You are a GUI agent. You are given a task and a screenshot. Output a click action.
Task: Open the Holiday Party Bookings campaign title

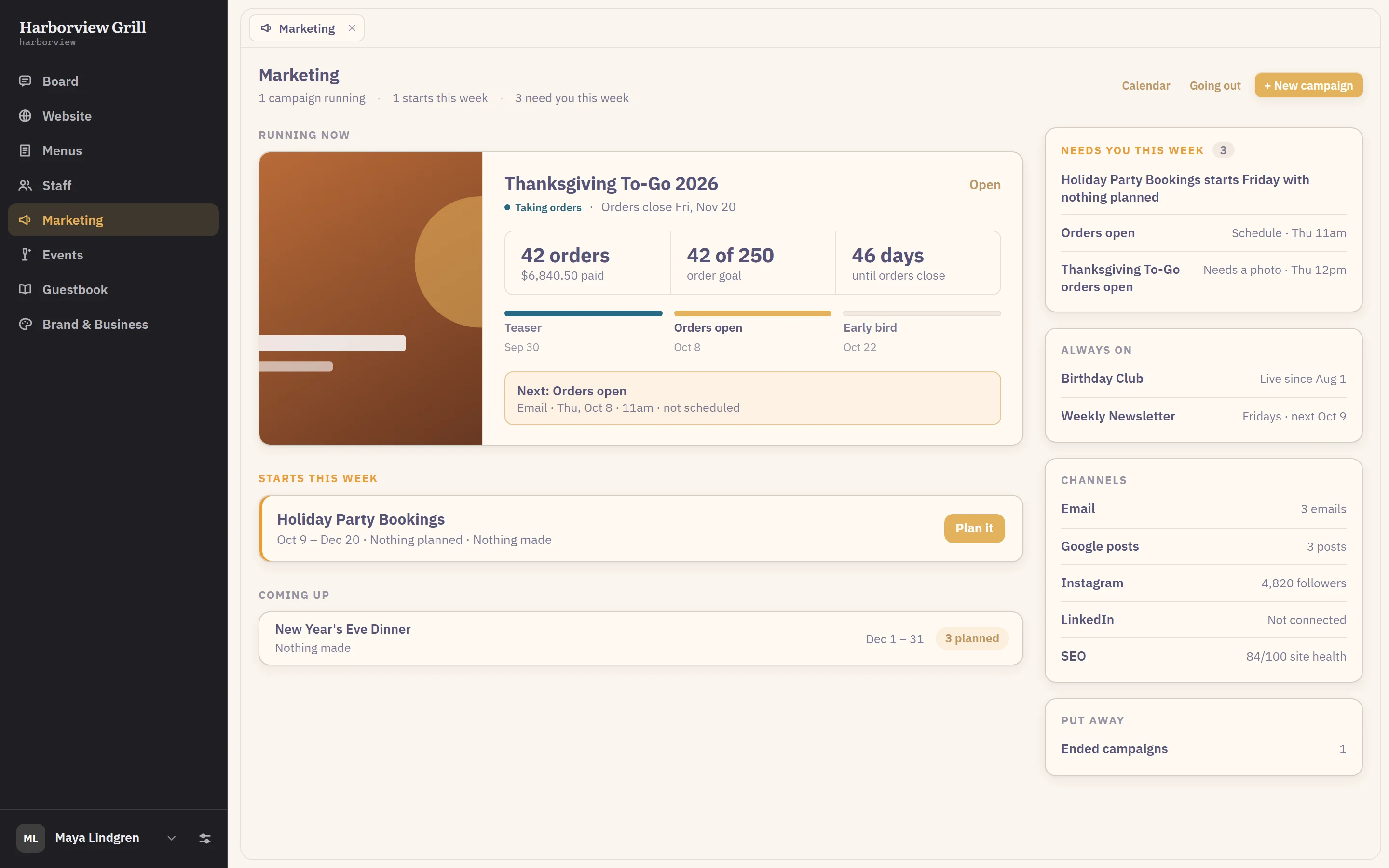(x=360, y=519)
